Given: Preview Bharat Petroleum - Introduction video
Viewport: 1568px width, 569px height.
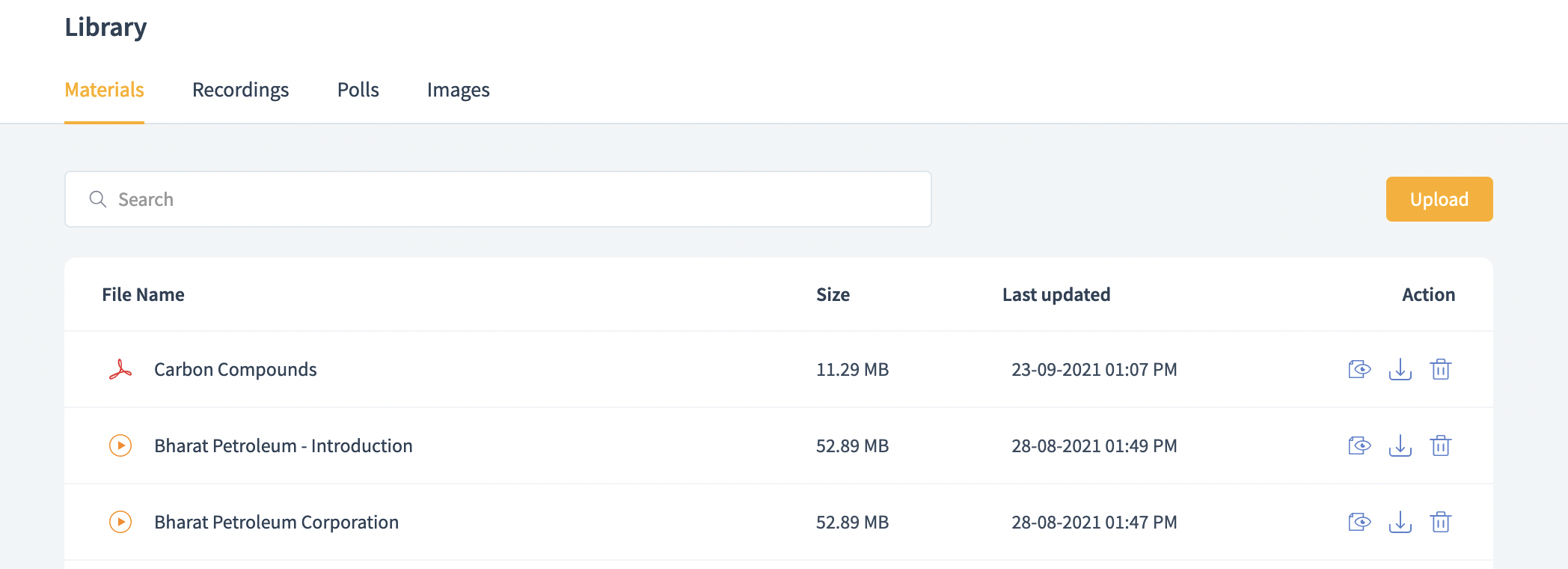Looking at the screenshot, I should [x=1359, y=445].
